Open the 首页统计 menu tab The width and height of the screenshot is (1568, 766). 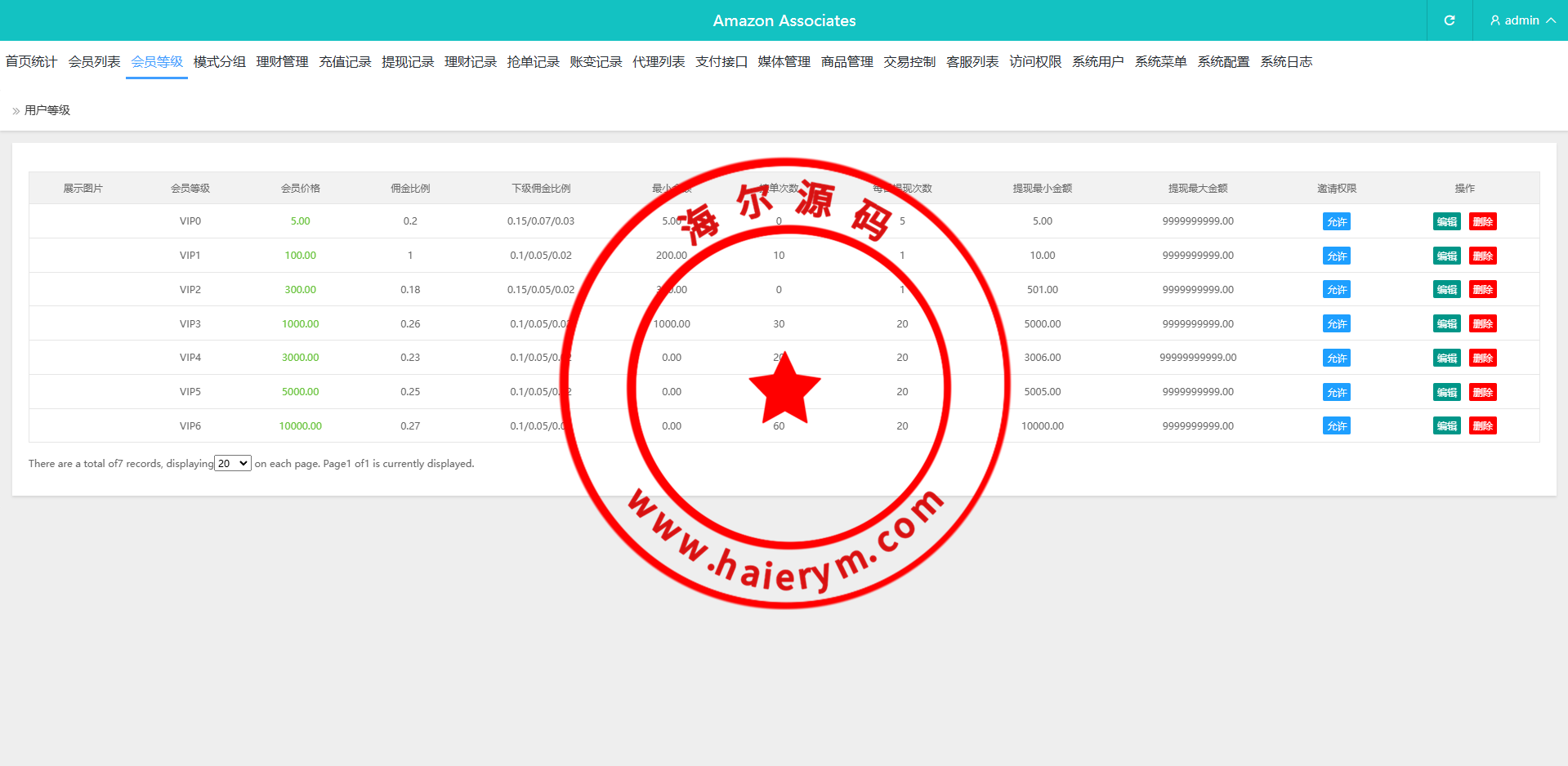tap(31, 62)
